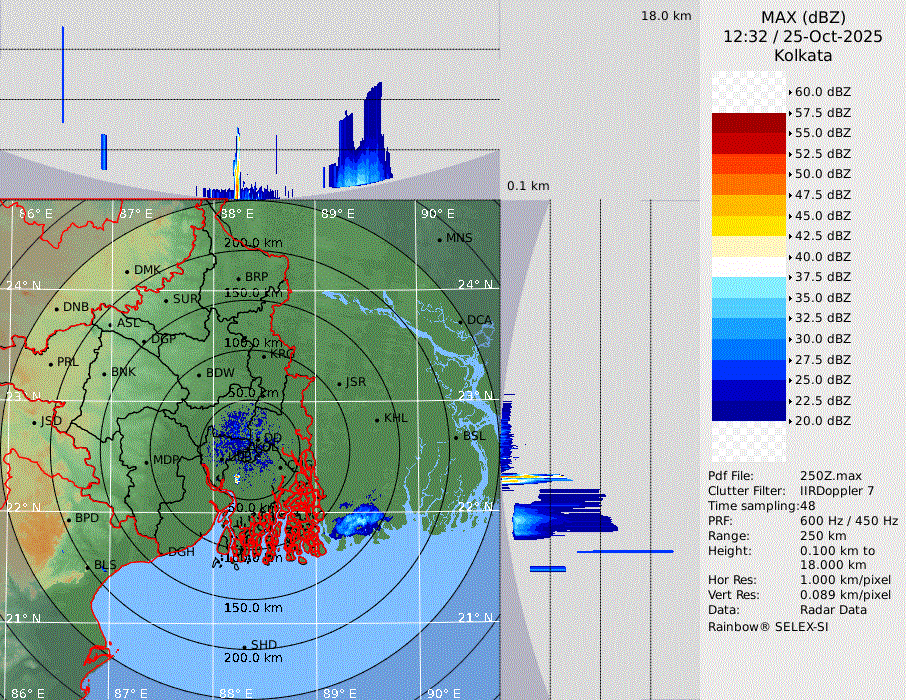Click the 60.0 dBZ legend label

[822, 91]
